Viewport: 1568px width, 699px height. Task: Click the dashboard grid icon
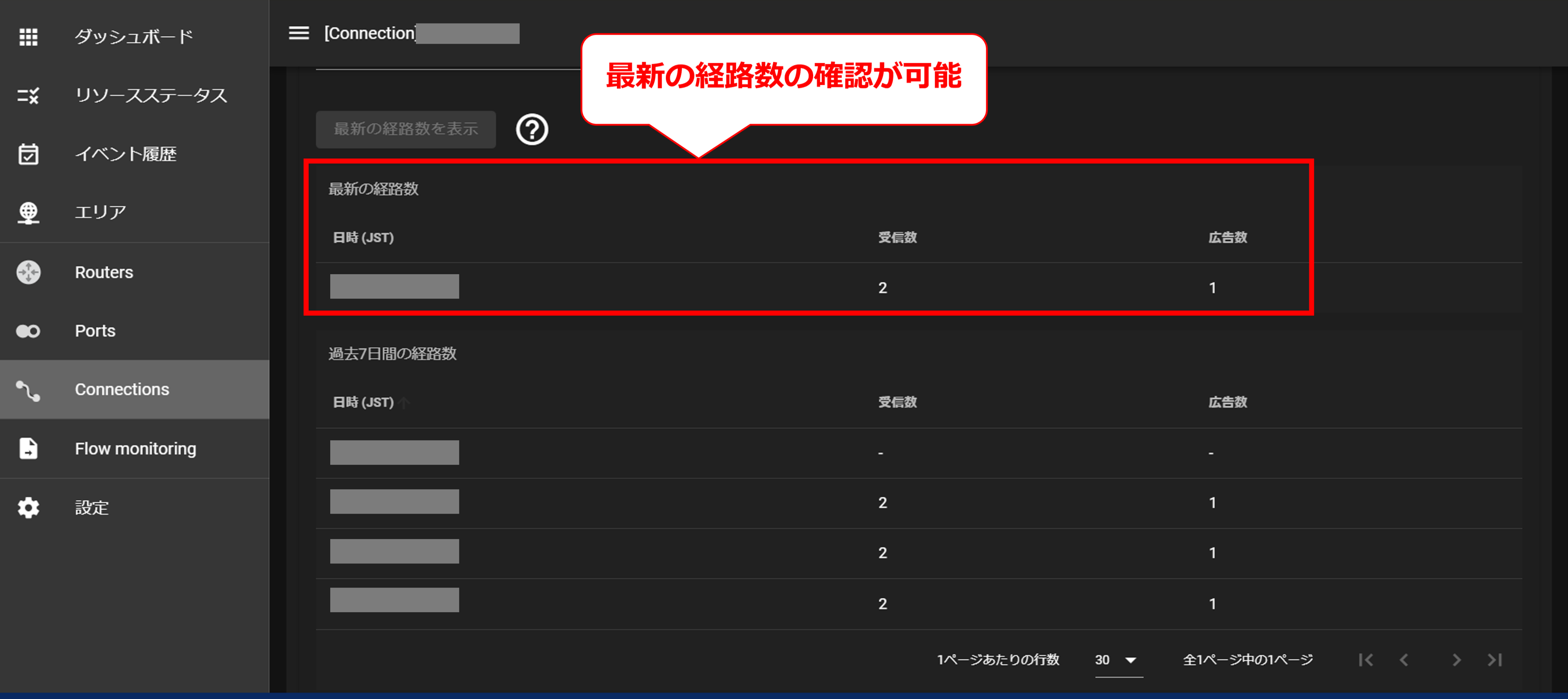[28, 36]
